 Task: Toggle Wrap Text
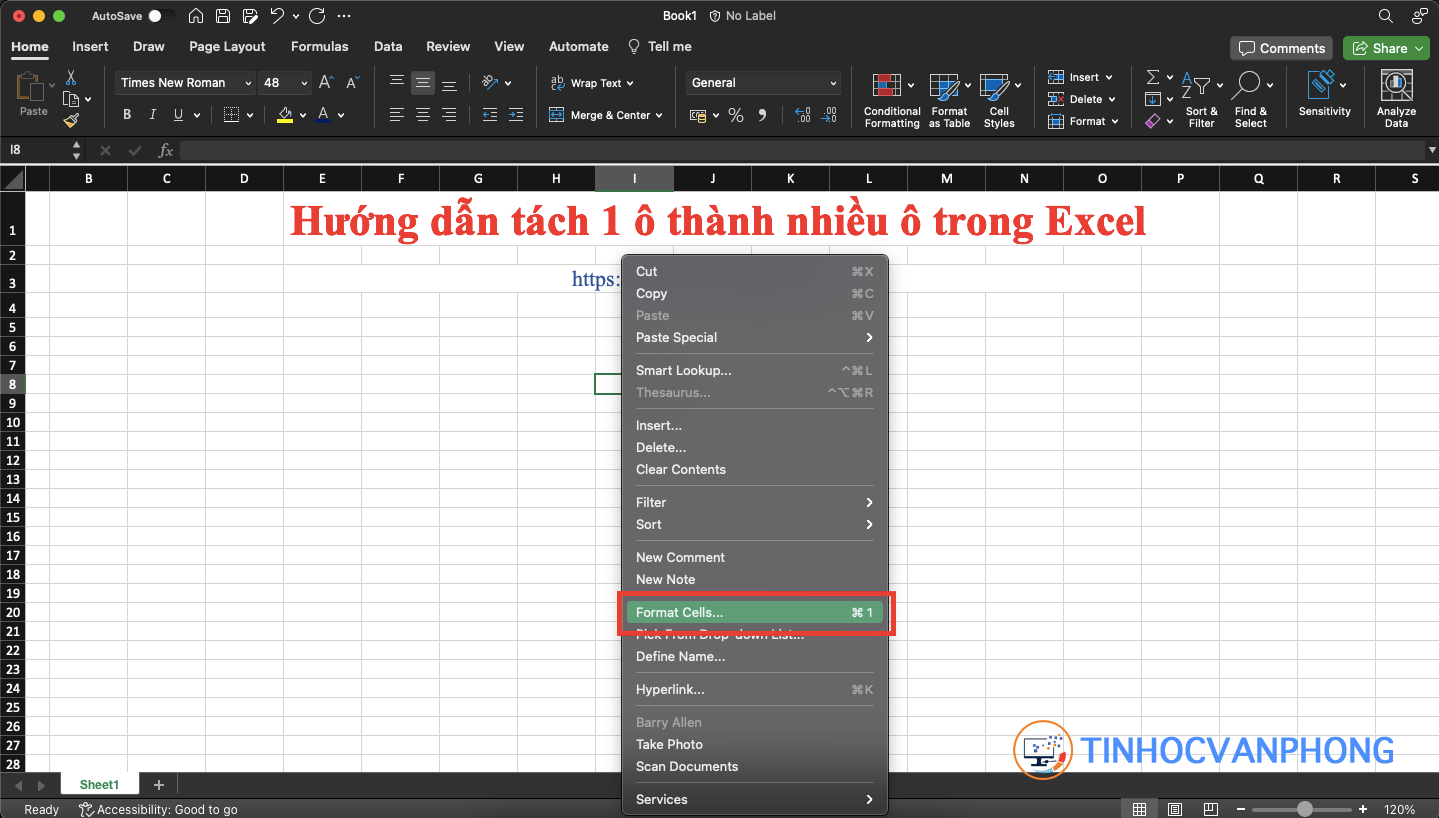pos(592,83)
